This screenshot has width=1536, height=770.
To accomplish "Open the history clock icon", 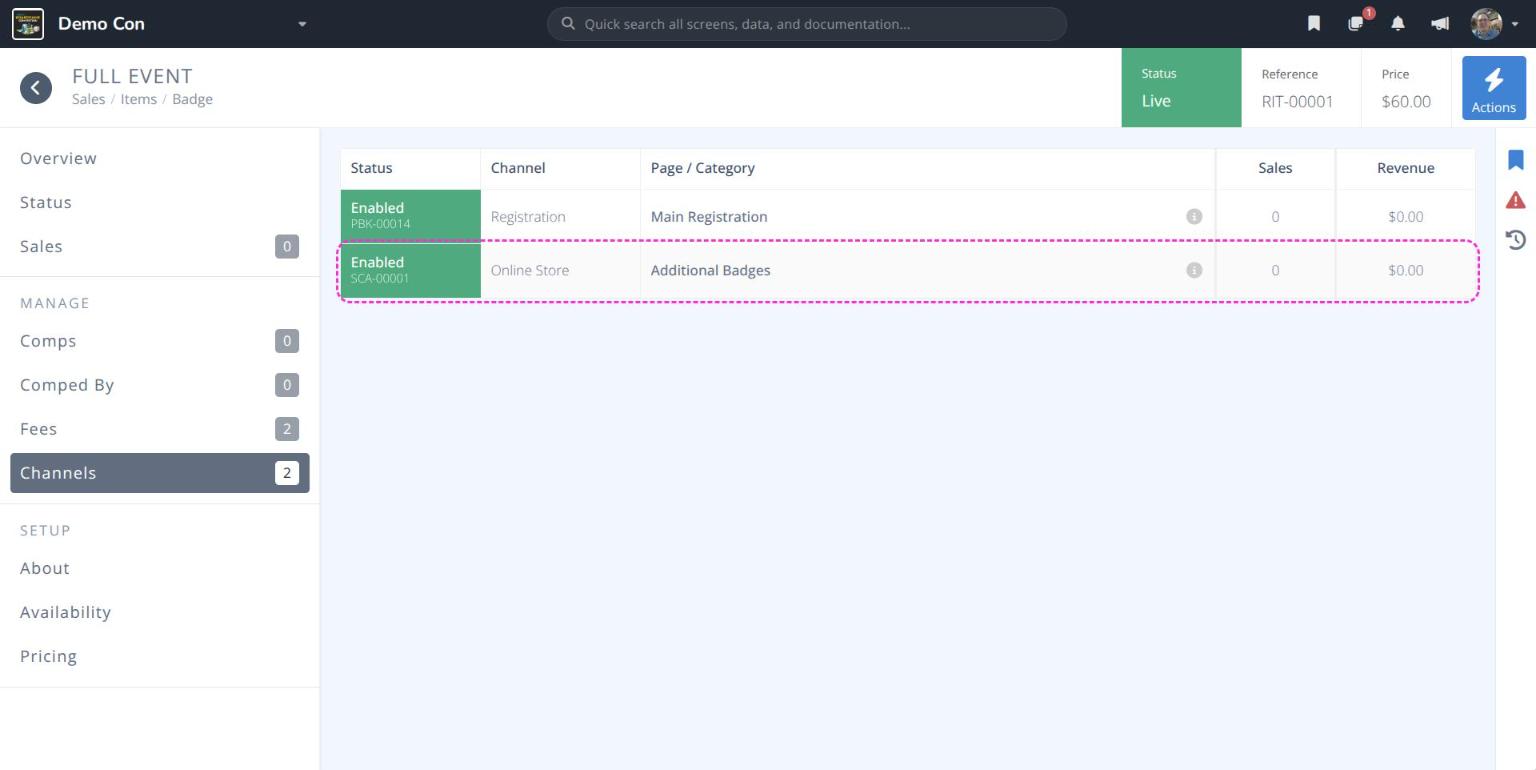I will pyautogui.click(x=1516, y=240).
